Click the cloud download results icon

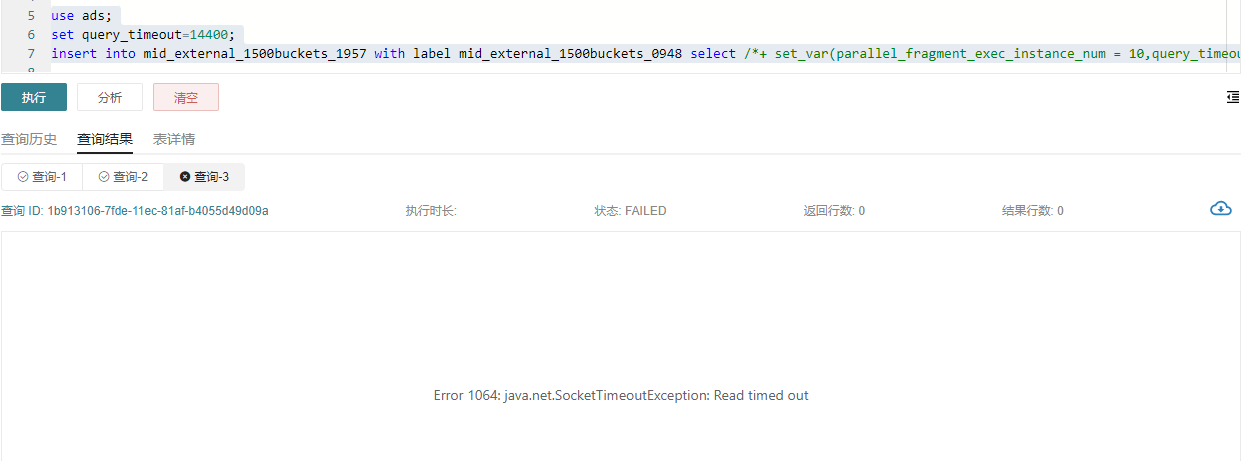coord(1220,209)
